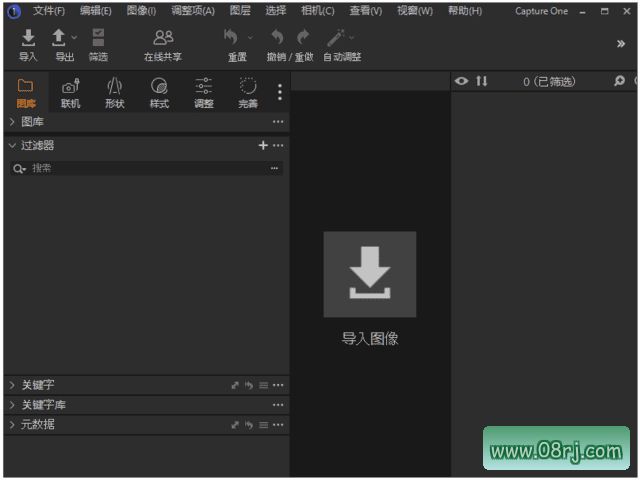This screenshot has height=480, width=640.
Task: Open the 调整项(A) menu
Action: pos(193,11)
